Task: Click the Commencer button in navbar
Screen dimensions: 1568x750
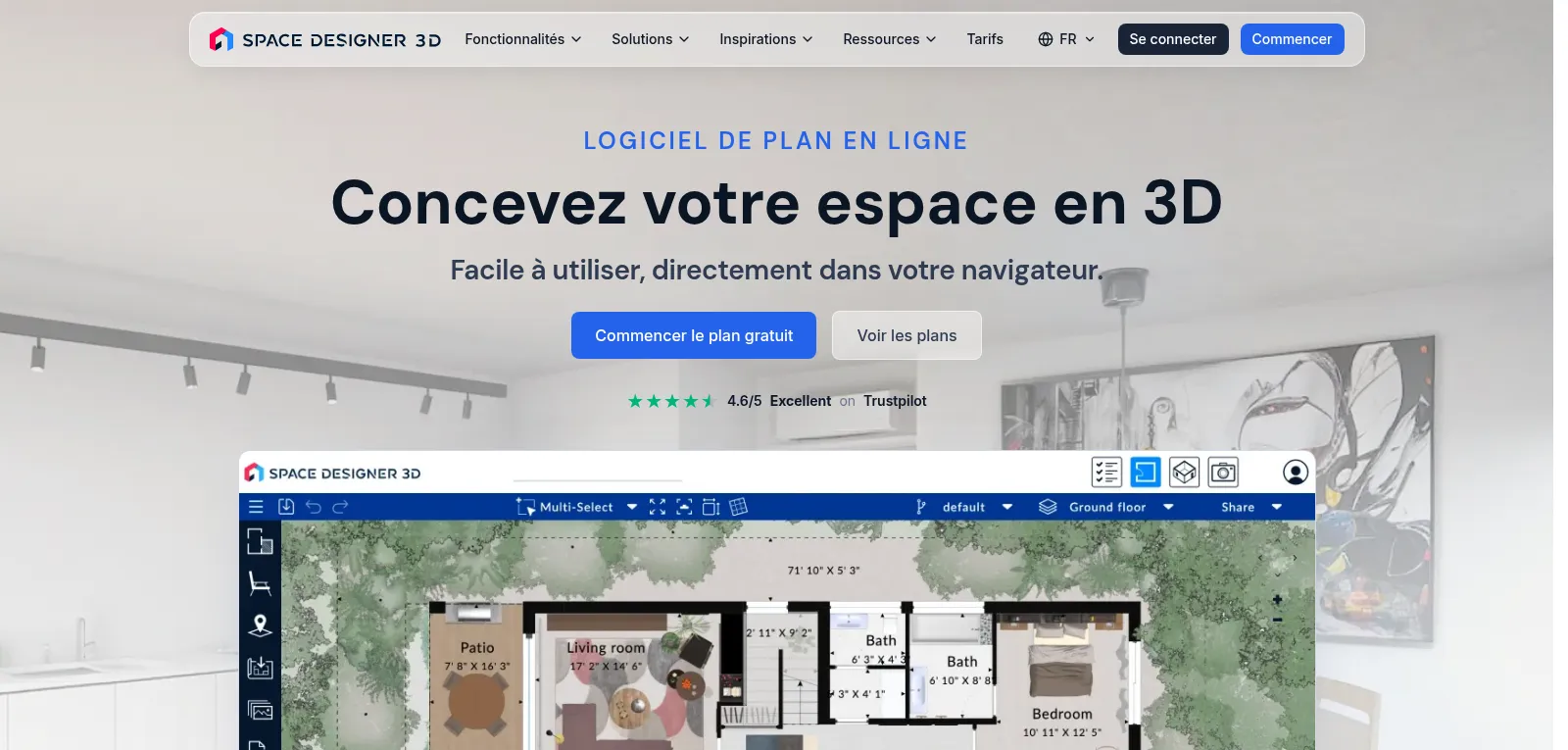Action: pos(1292,39)
